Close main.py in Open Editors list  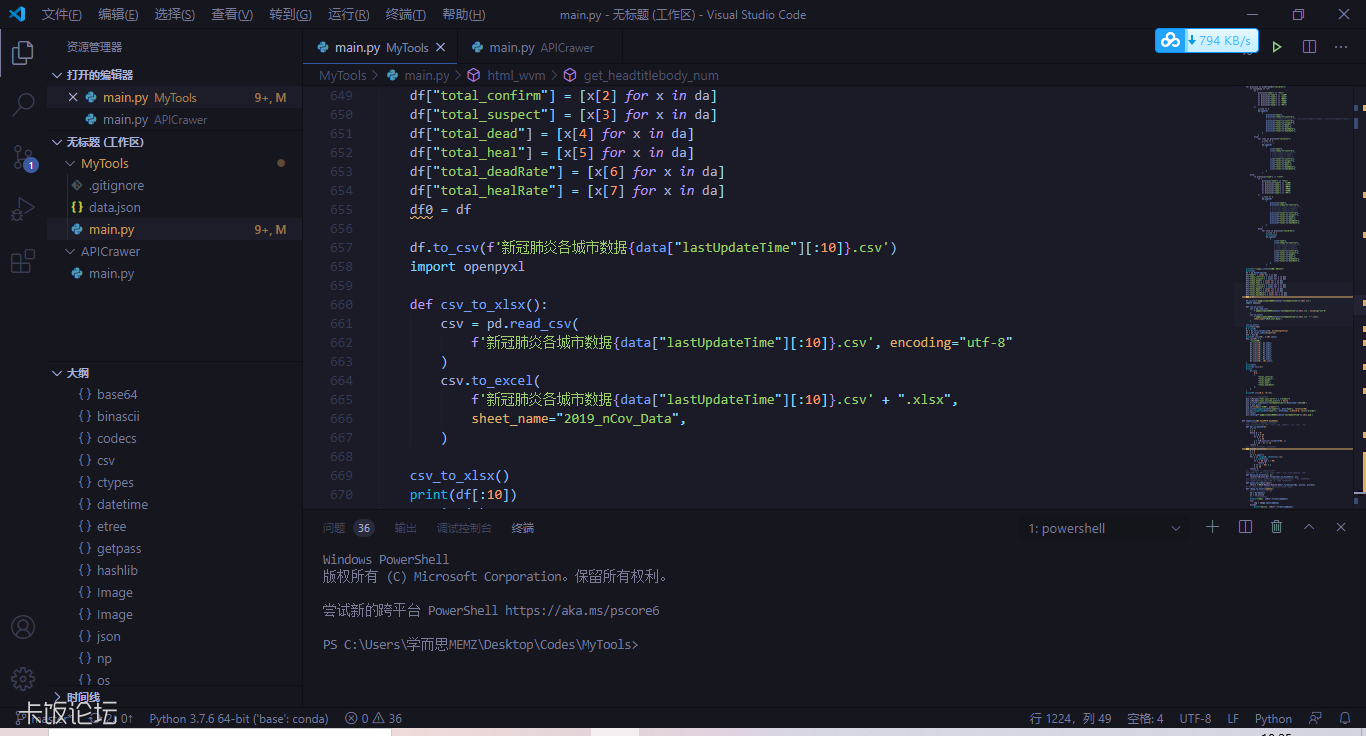(x=73, y=97)
